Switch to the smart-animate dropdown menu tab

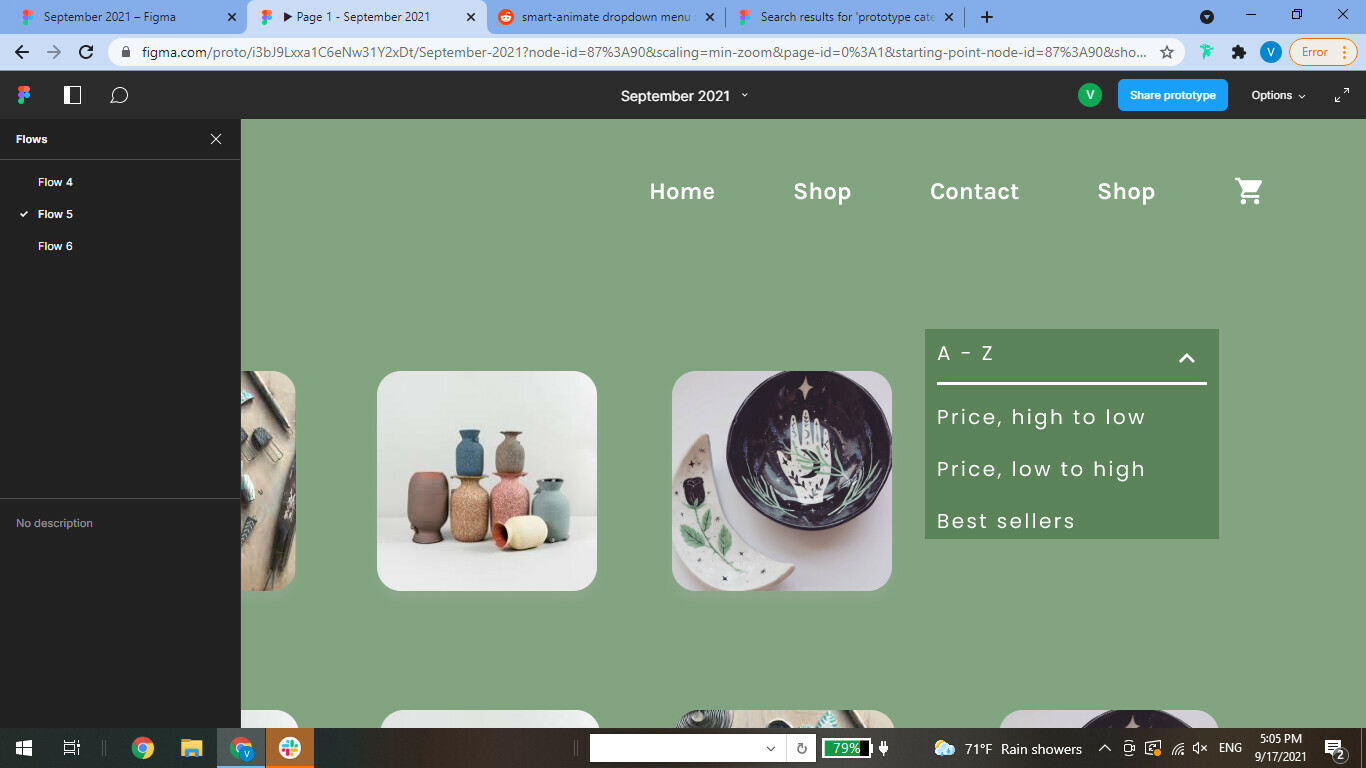(x=606, y=17)
